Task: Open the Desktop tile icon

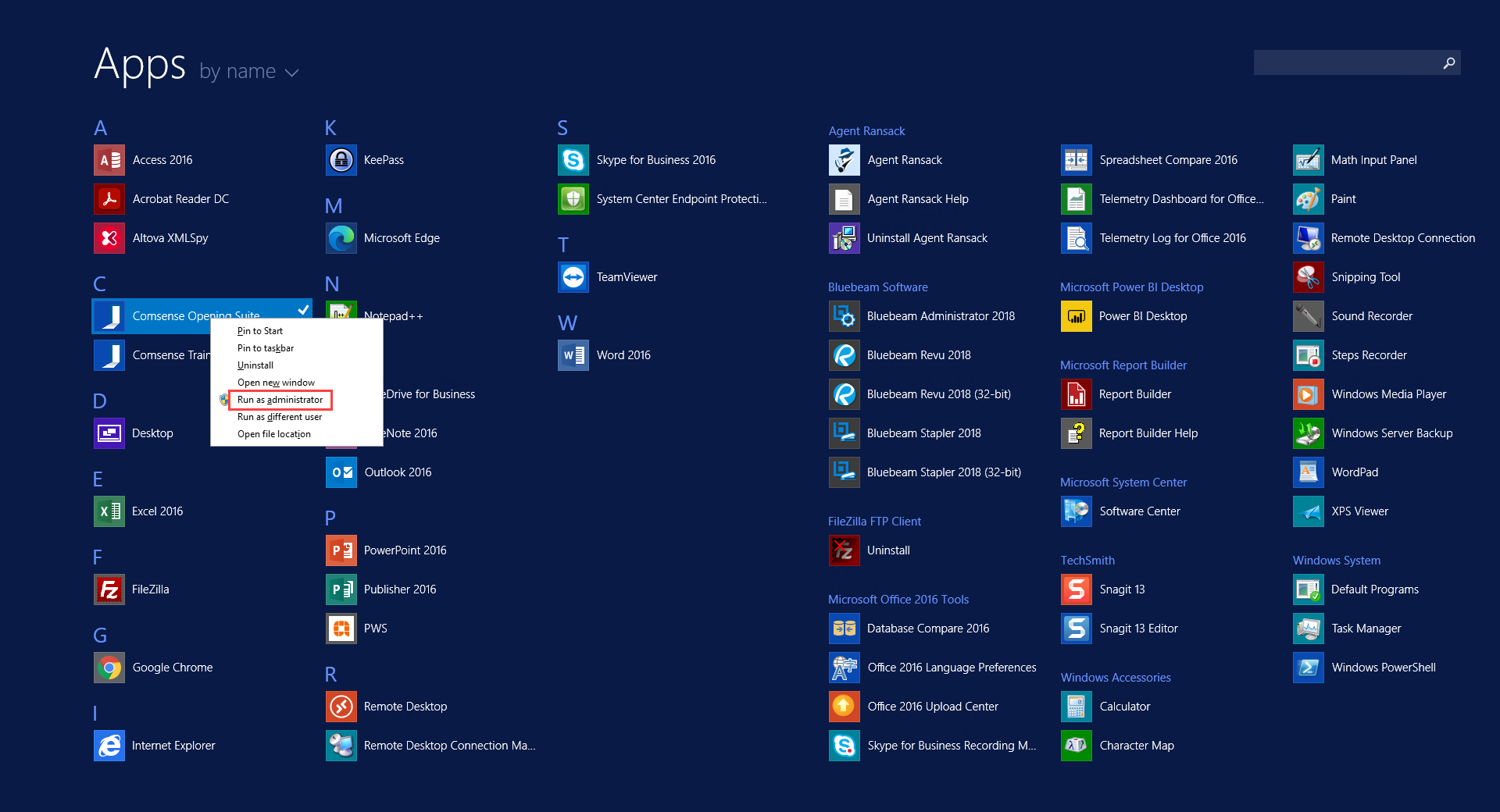Action: pos(109,433)
